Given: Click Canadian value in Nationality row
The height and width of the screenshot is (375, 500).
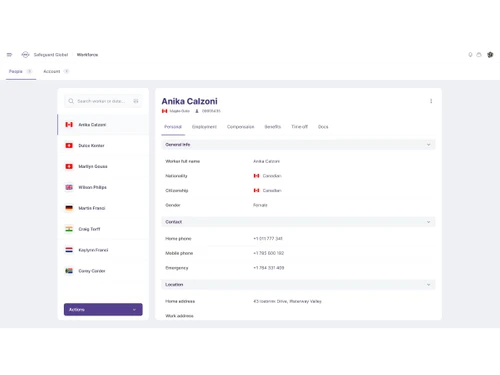Looking at the screenshot, I should (x=272, y=176).
